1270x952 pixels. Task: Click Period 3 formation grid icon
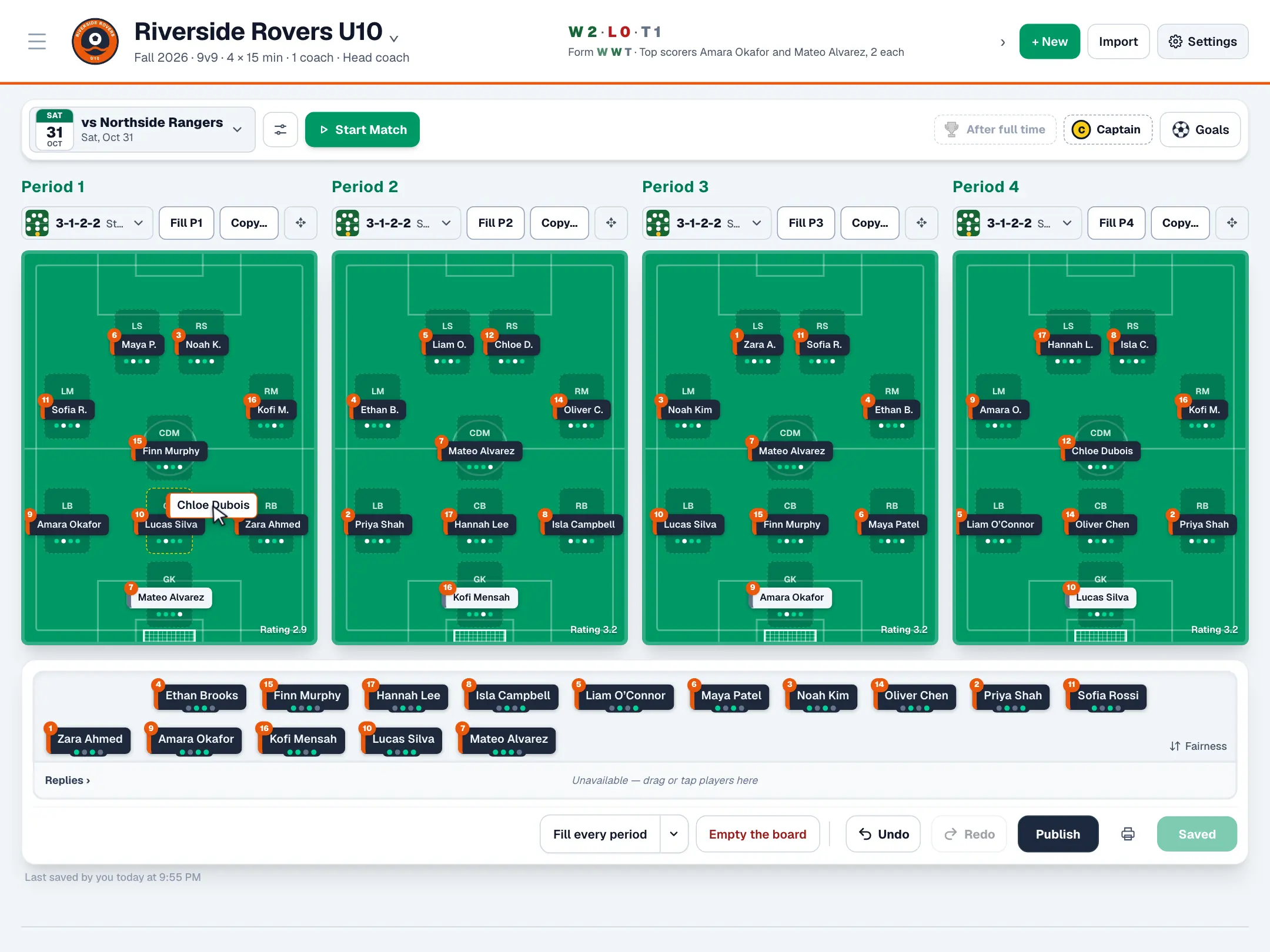(x=658, y=223)
